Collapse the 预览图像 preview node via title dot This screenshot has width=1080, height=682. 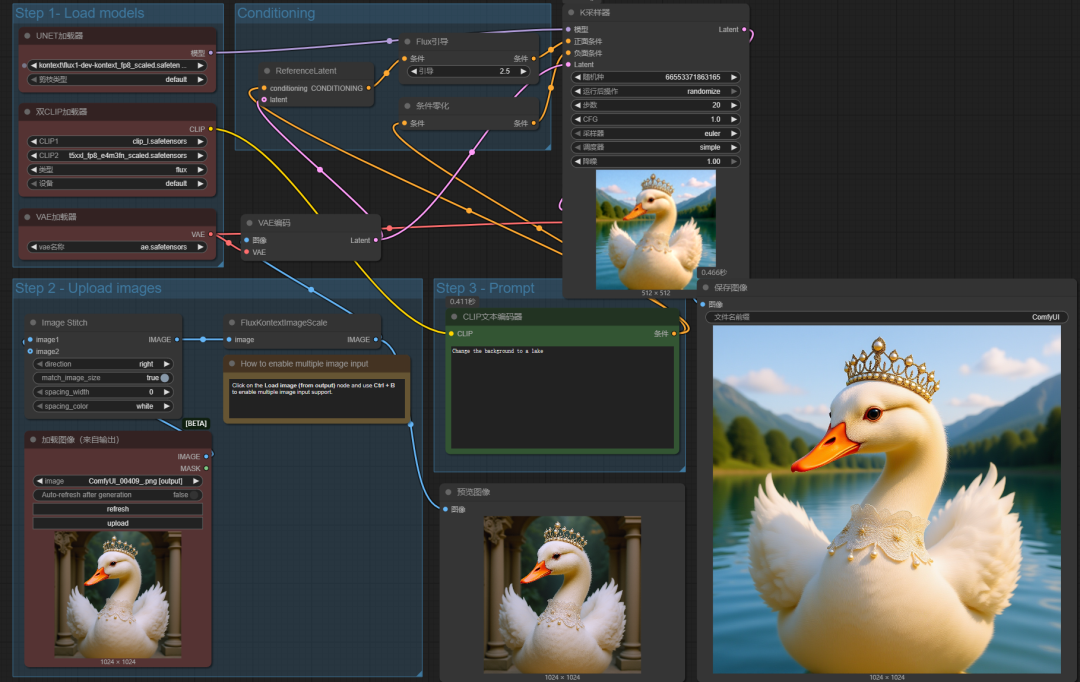[448, 492]
